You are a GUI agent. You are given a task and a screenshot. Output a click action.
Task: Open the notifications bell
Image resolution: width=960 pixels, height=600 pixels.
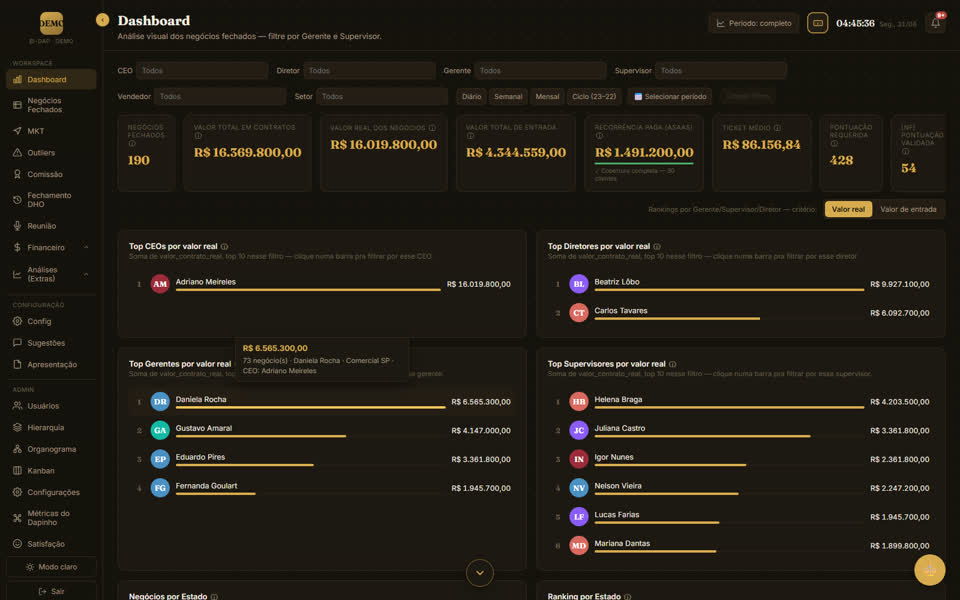pyautogui.click(x=936, y=23)
